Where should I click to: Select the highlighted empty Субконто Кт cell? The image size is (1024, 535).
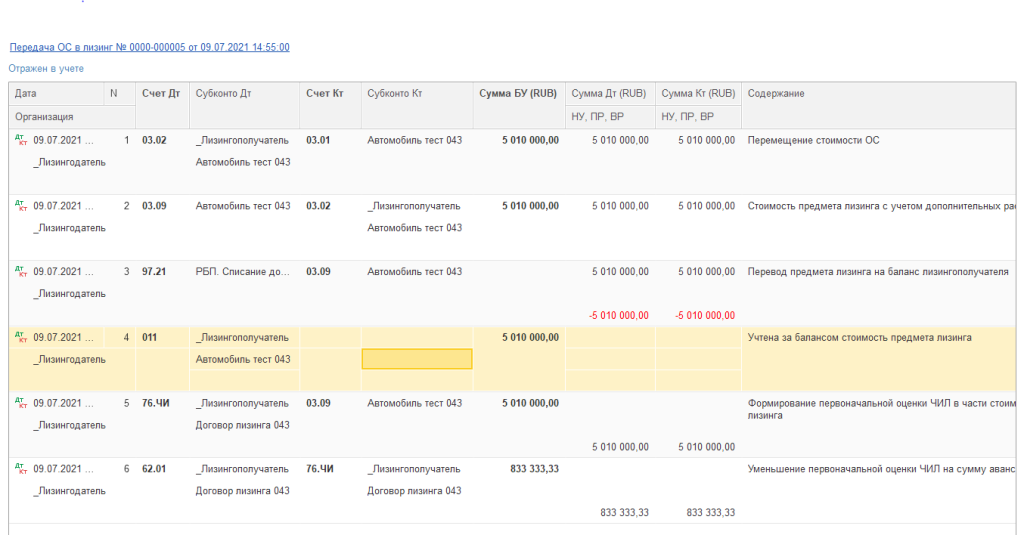416,359
